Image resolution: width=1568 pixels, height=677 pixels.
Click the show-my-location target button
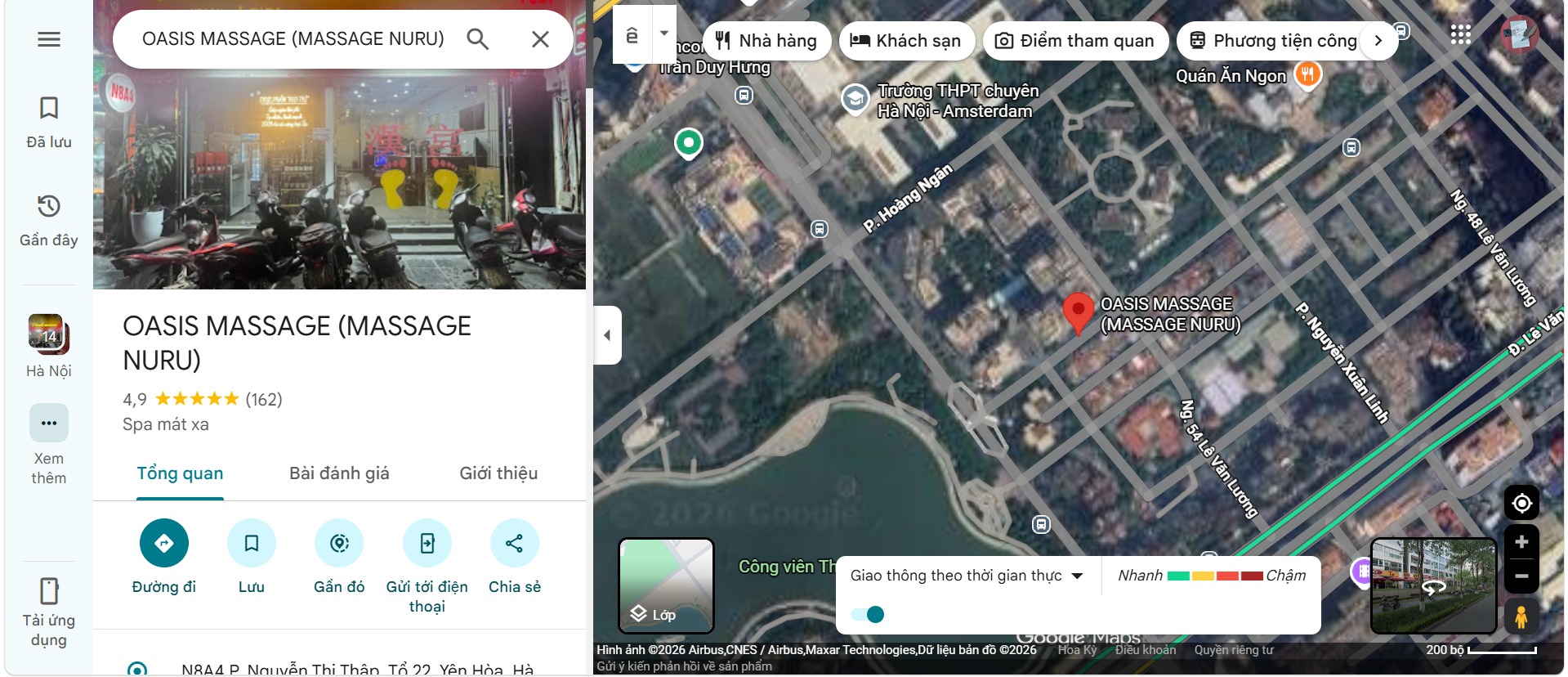1521,503
